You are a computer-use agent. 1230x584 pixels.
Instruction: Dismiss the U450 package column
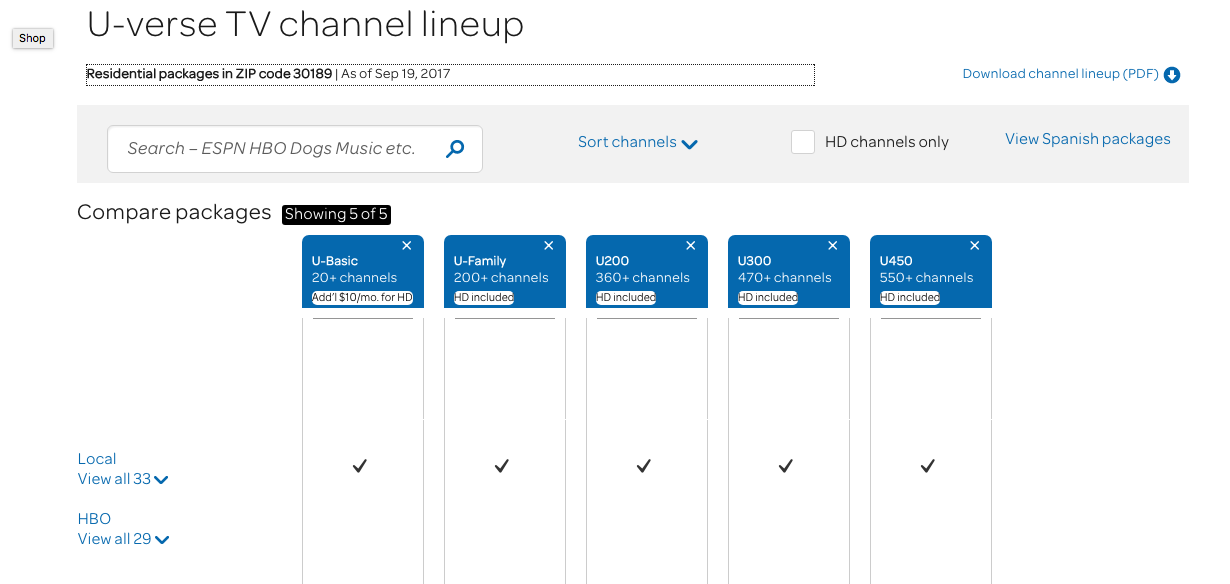pos(975,246)
